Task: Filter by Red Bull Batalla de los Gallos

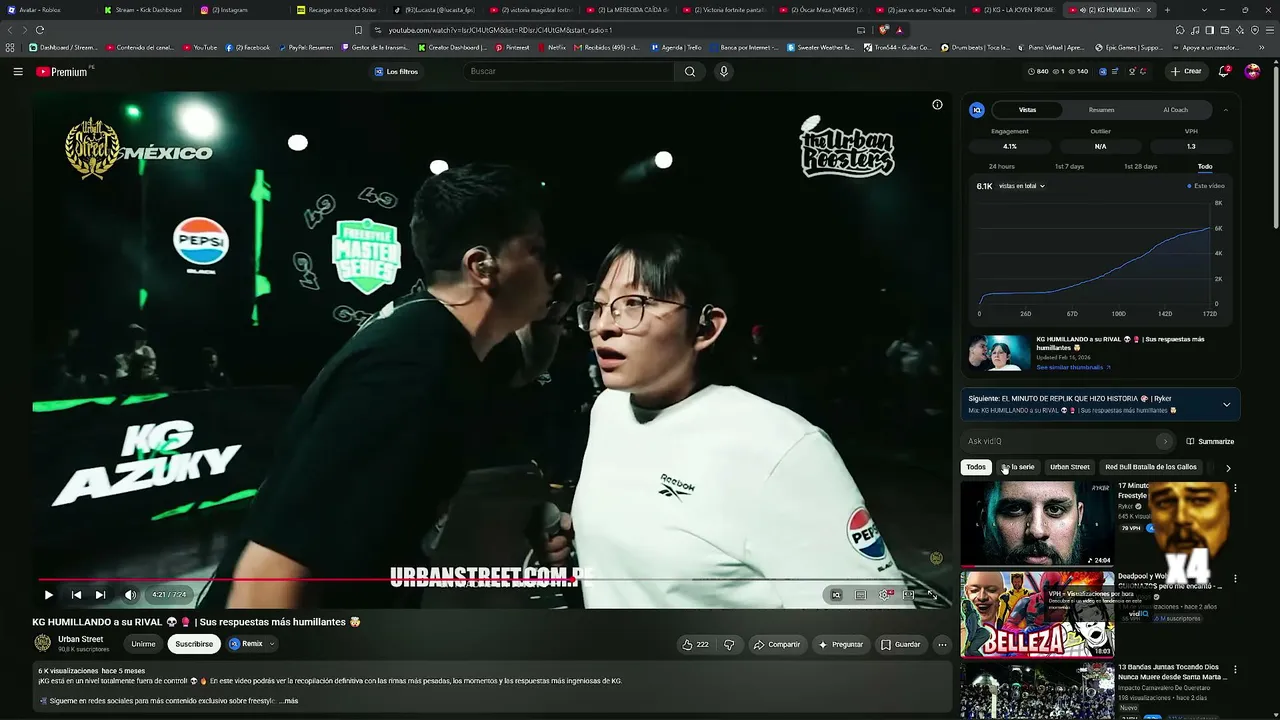Action: pos(1151,467)
